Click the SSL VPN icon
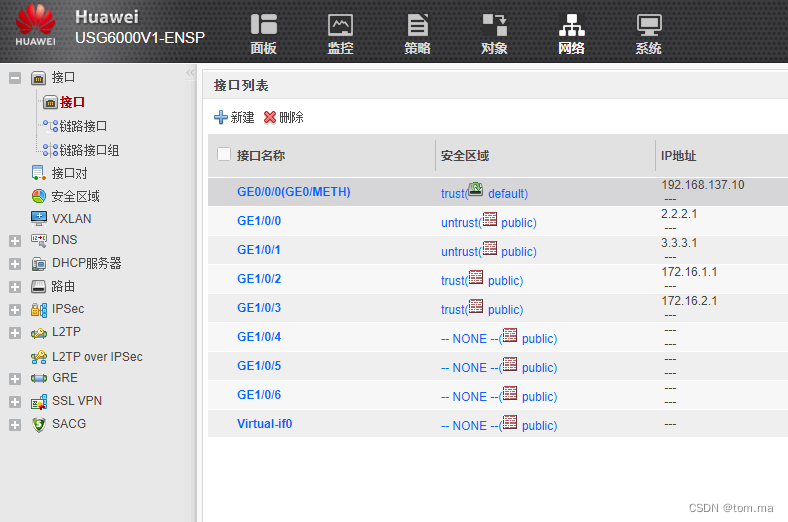Viewport: 788px width, 522px height. click(x=39, y=401)
